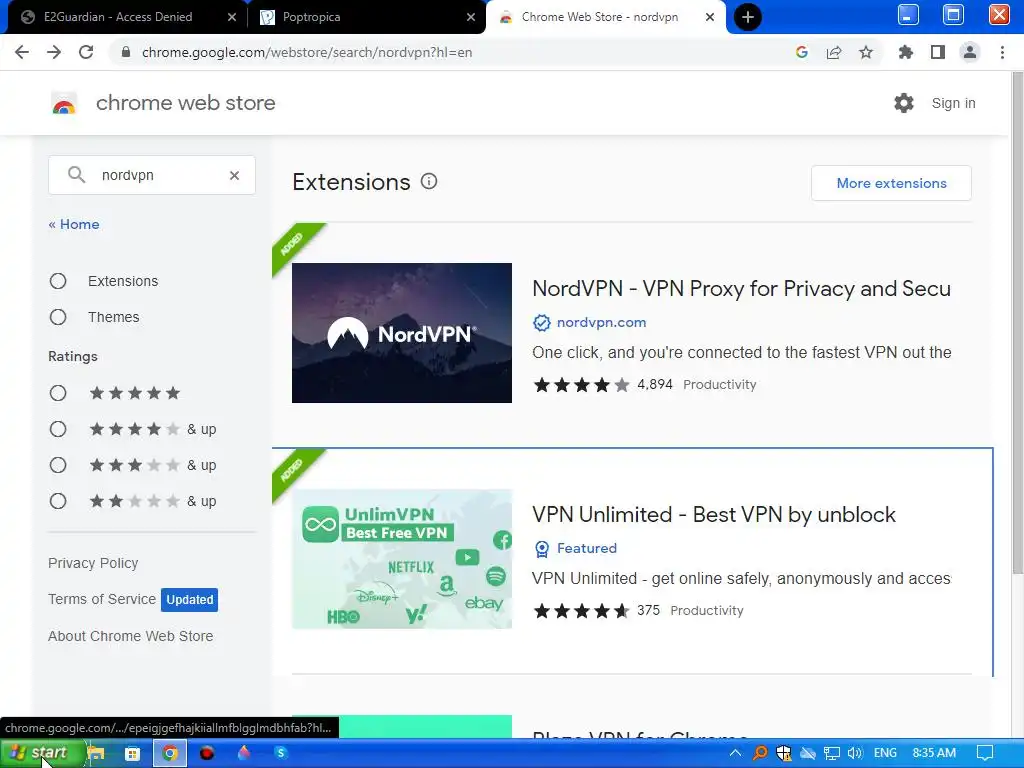Click the page vertical scrollbar
The image size is (1024, 768).
[1017, 325]
